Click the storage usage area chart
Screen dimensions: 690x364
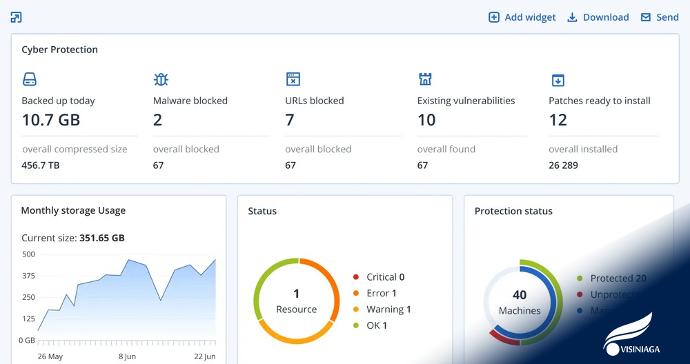127,300
